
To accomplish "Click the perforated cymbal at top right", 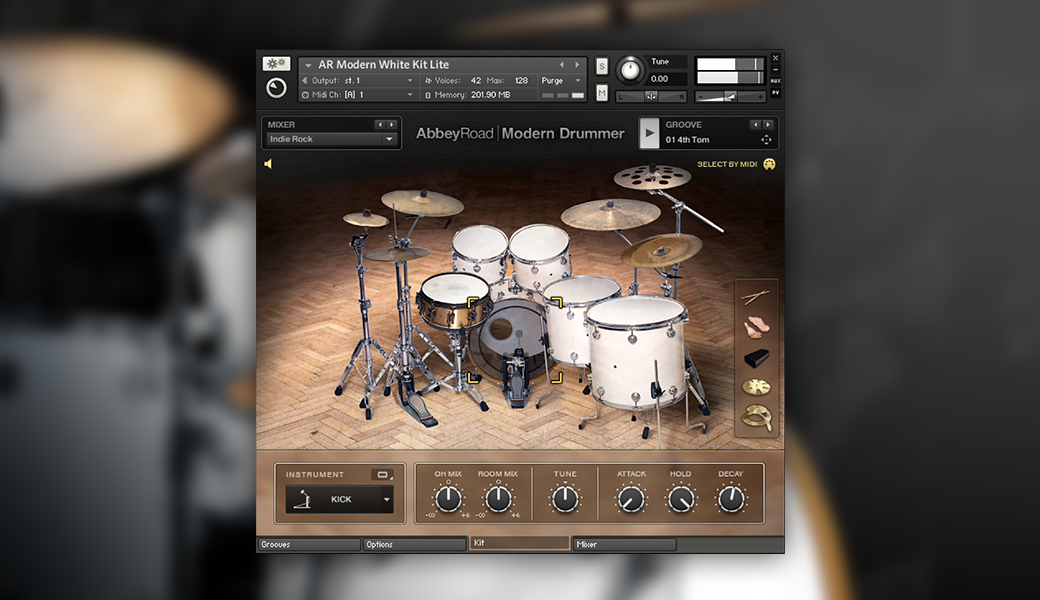I will pos(652,176).
